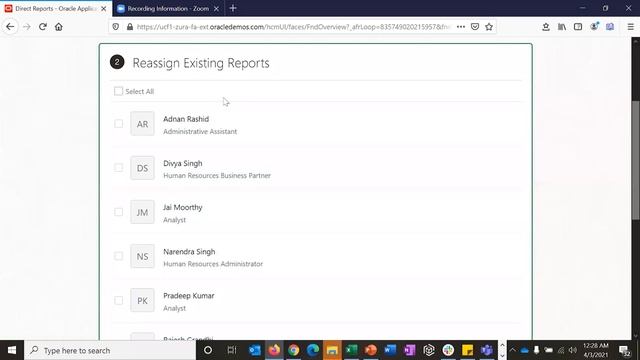The width and height of the screenshot is (640, 360).
Task: Switch to Direct Reports Oracle tab
Action: (56, 8)
